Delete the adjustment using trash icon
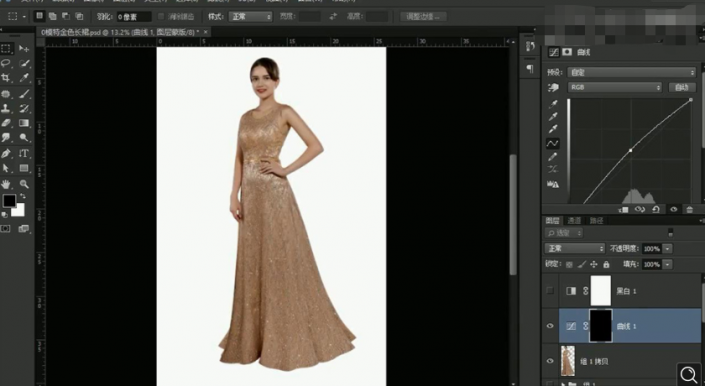Viewport: 705px width, 386px height. tap(689, 209)
